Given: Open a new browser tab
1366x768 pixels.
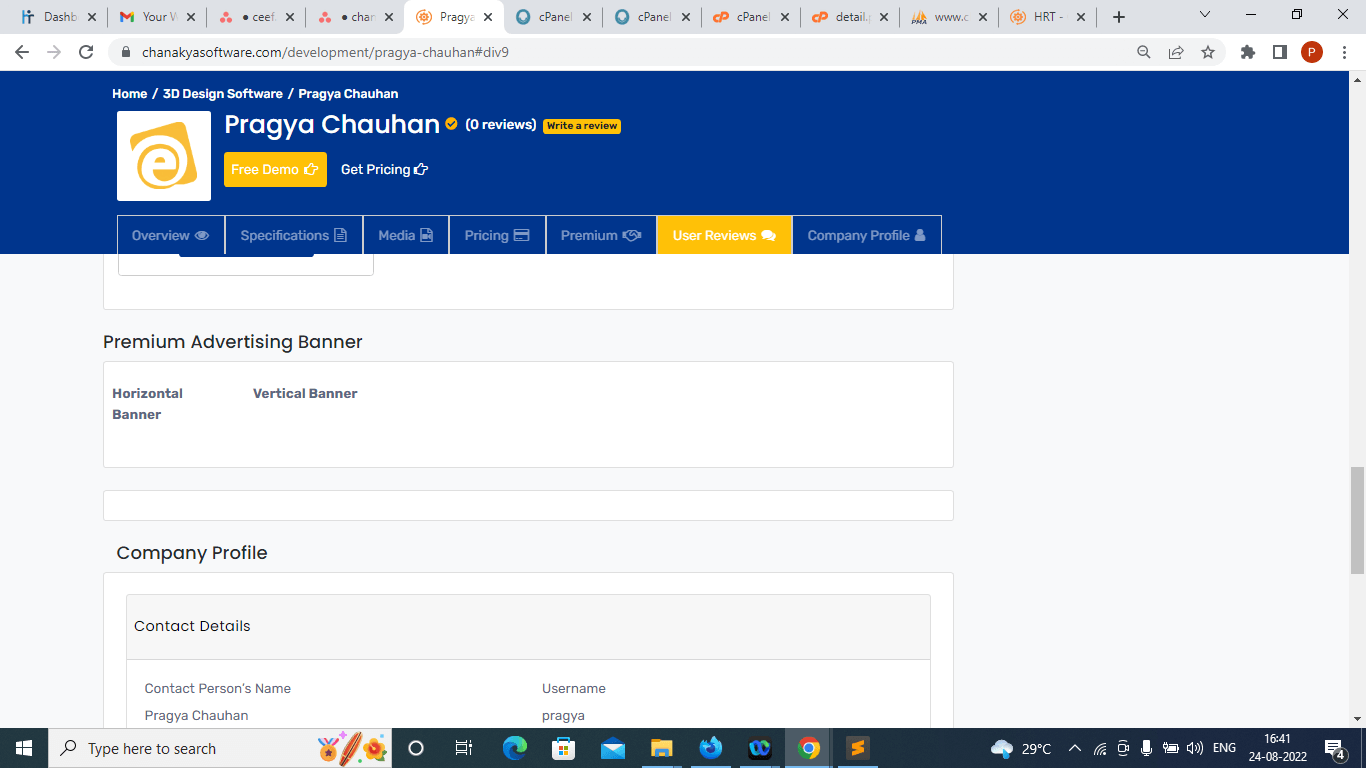Looking at the screenshot, I should click(1119, 17).
